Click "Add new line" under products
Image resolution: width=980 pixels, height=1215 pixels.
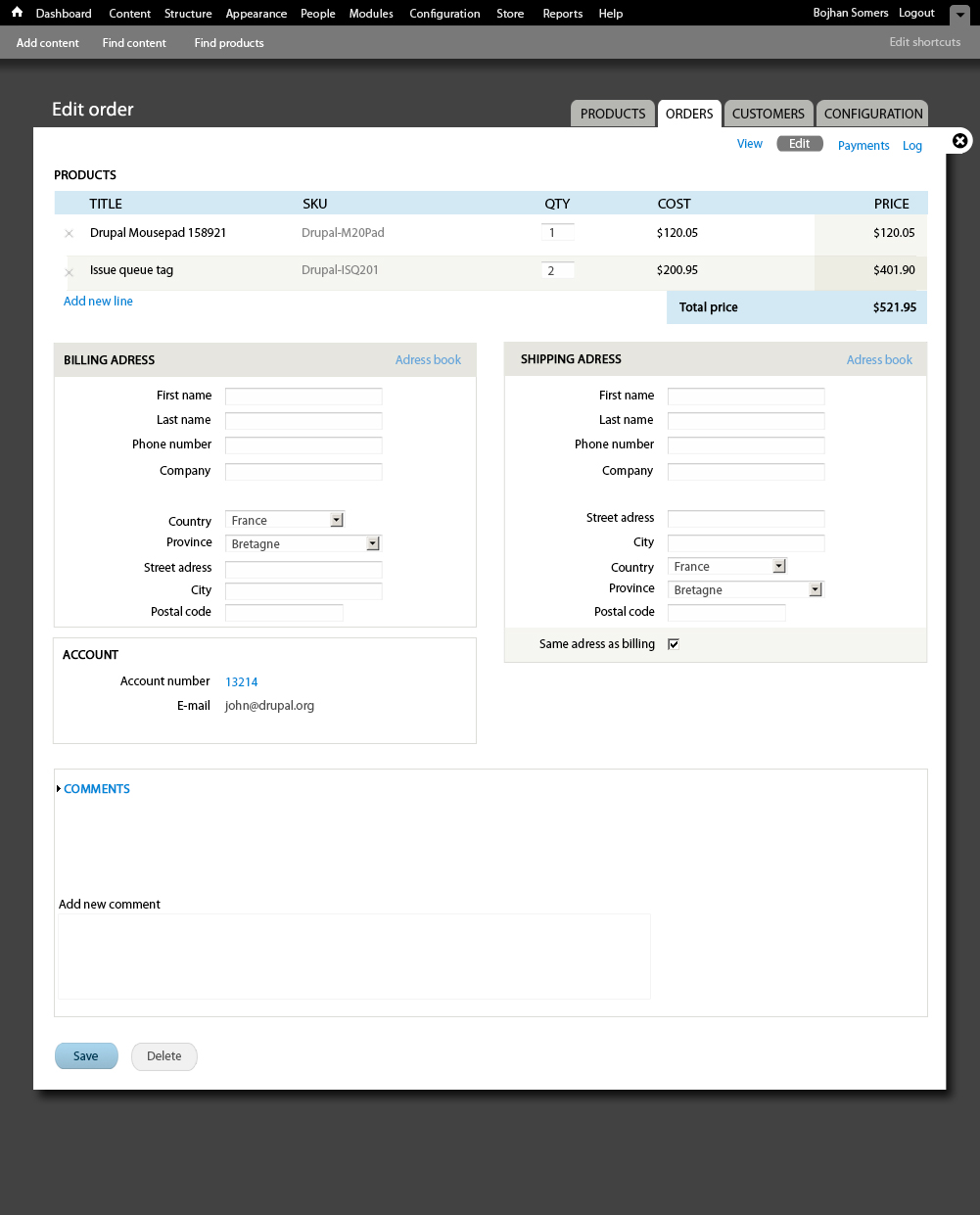pos(98,301)
